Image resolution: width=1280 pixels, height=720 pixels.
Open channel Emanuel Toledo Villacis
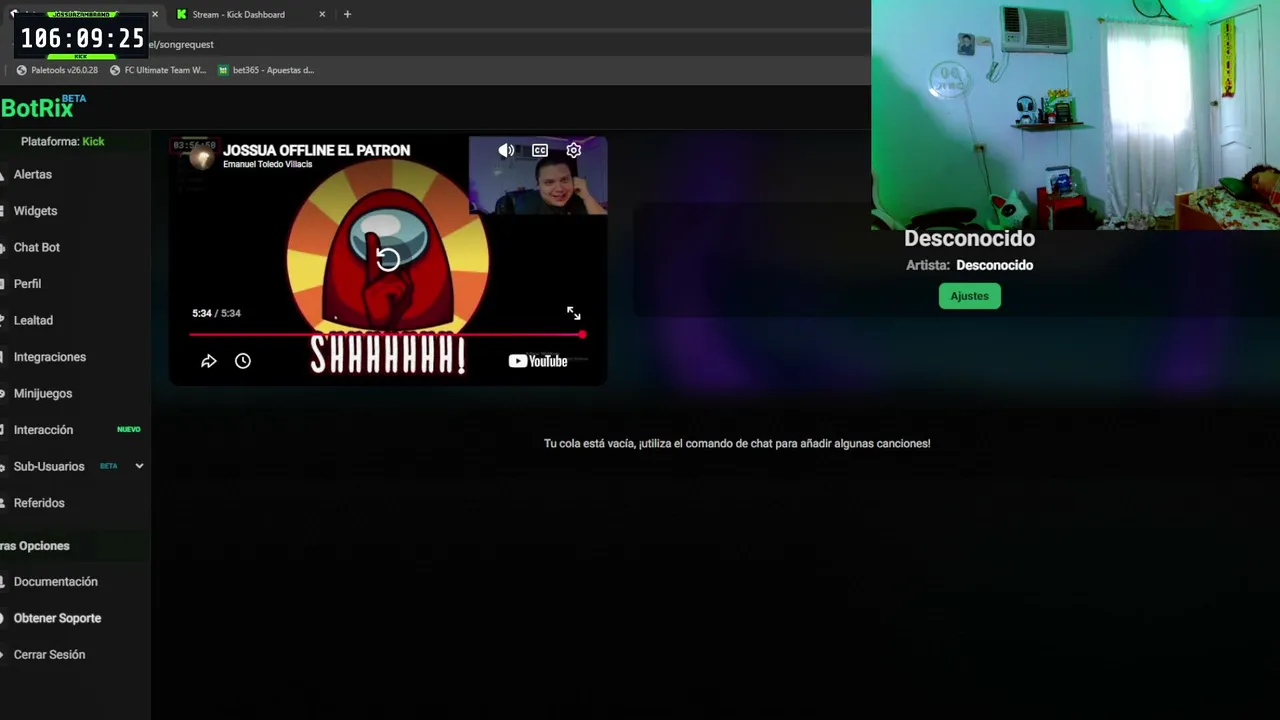267,164
